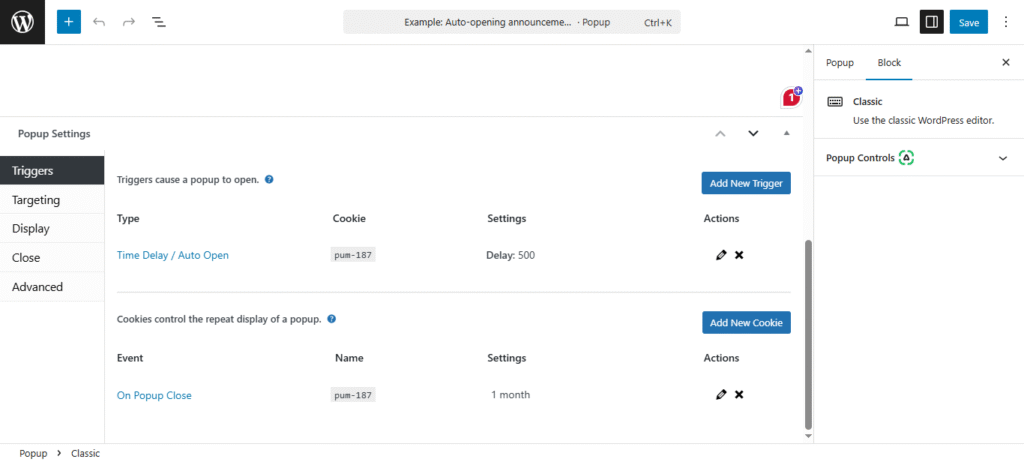Click the redo arrow icon
Screen dimensions: 1024x462
click(129, 22)
